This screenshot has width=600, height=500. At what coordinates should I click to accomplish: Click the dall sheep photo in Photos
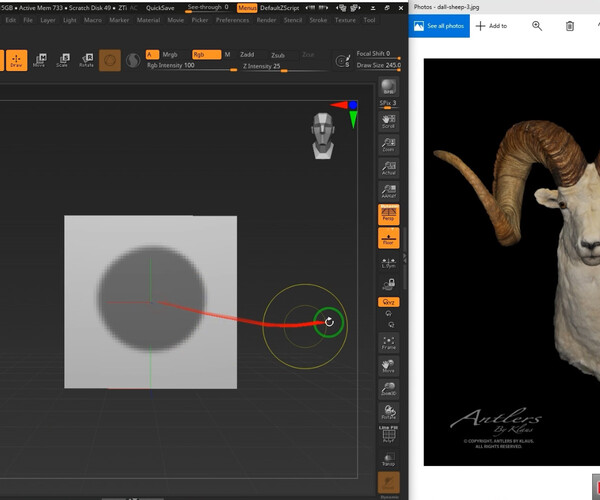coord(512,262)
